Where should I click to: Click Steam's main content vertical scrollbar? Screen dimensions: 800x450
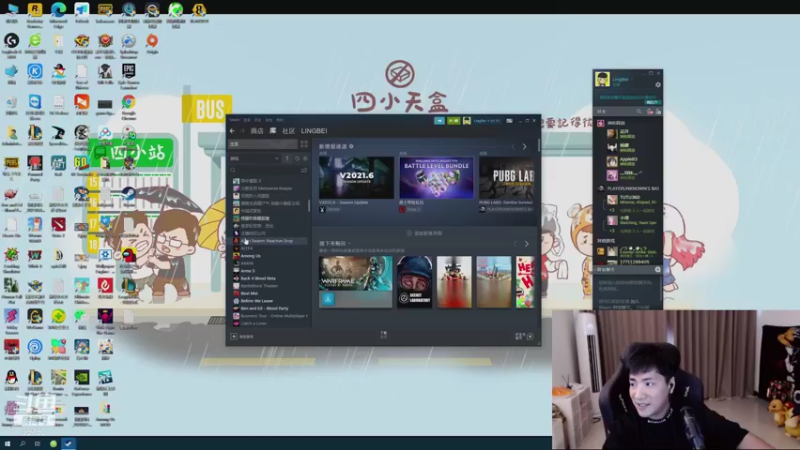(539, 145)
